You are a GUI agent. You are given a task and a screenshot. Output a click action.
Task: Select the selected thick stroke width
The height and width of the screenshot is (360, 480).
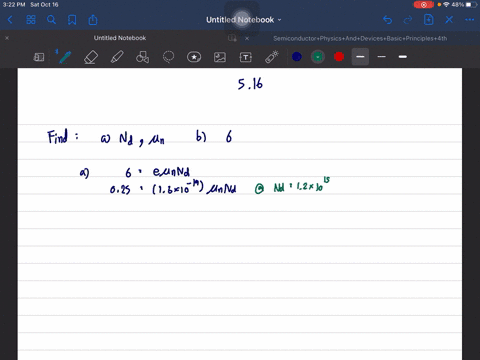[x=360, y=57]
